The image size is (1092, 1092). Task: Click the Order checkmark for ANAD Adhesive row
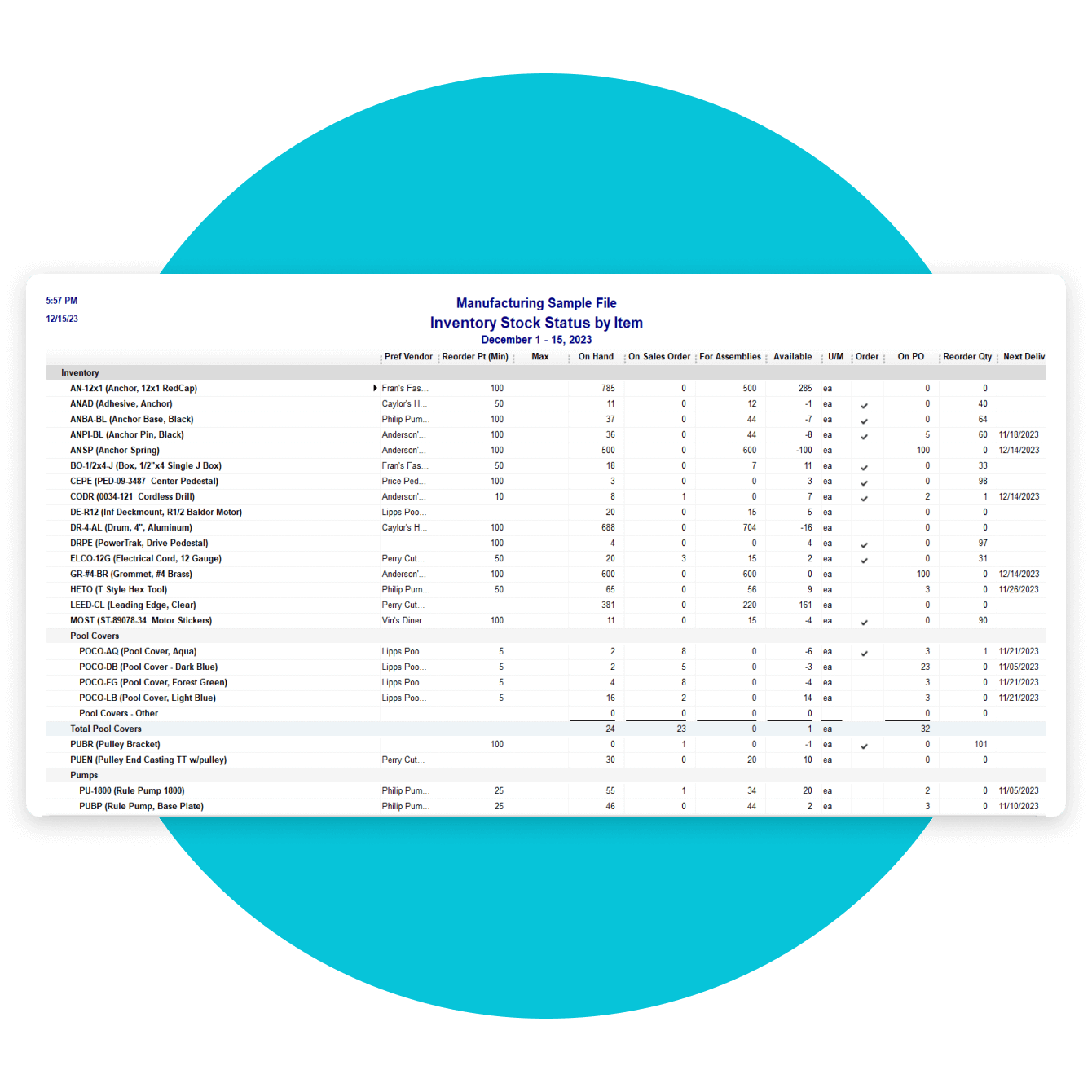[864, 405]
